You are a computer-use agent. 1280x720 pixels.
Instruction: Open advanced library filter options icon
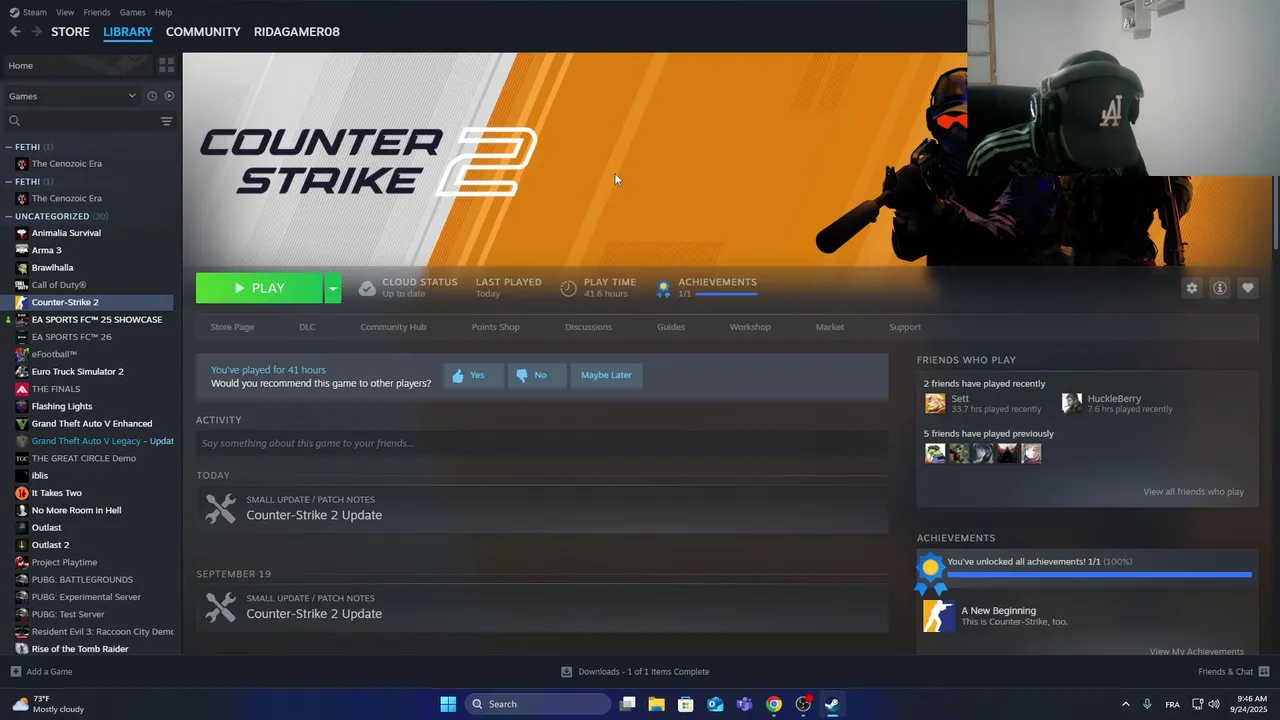click(166, 121)
